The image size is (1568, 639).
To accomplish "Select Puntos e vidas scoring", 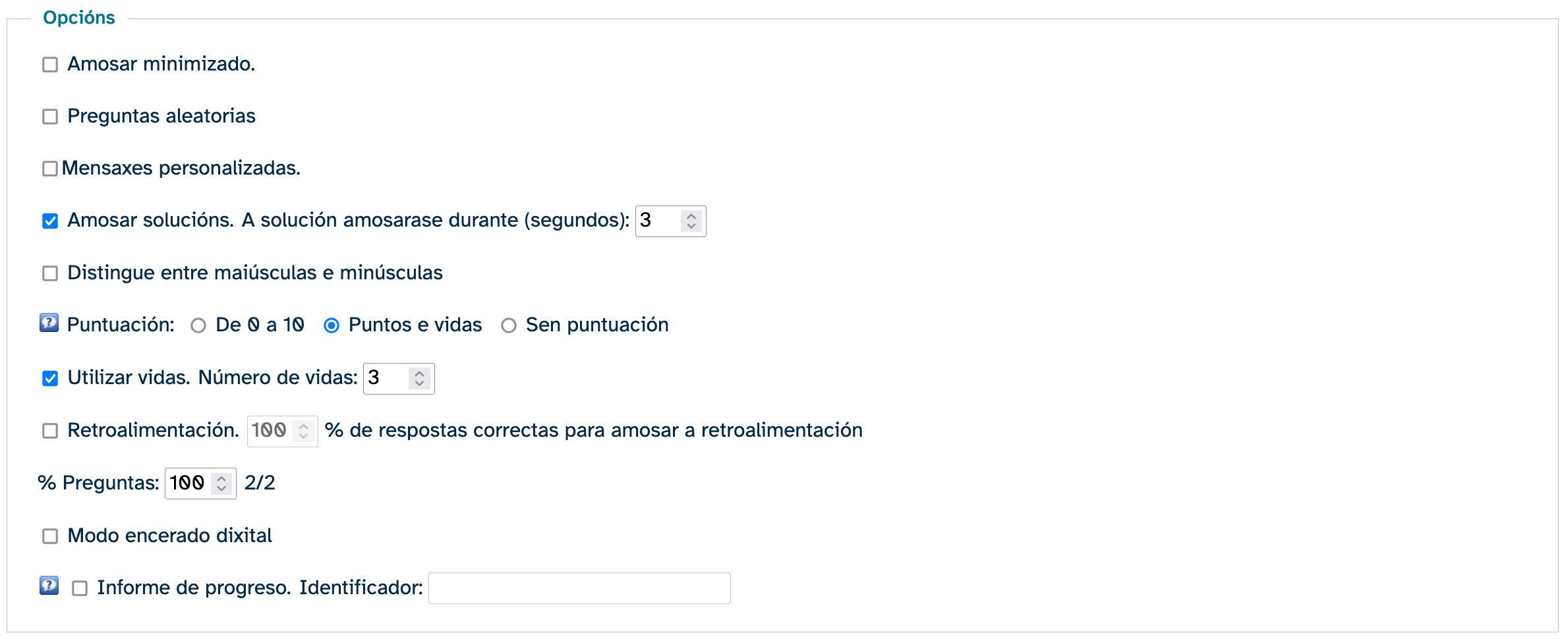I will (332, 324).
